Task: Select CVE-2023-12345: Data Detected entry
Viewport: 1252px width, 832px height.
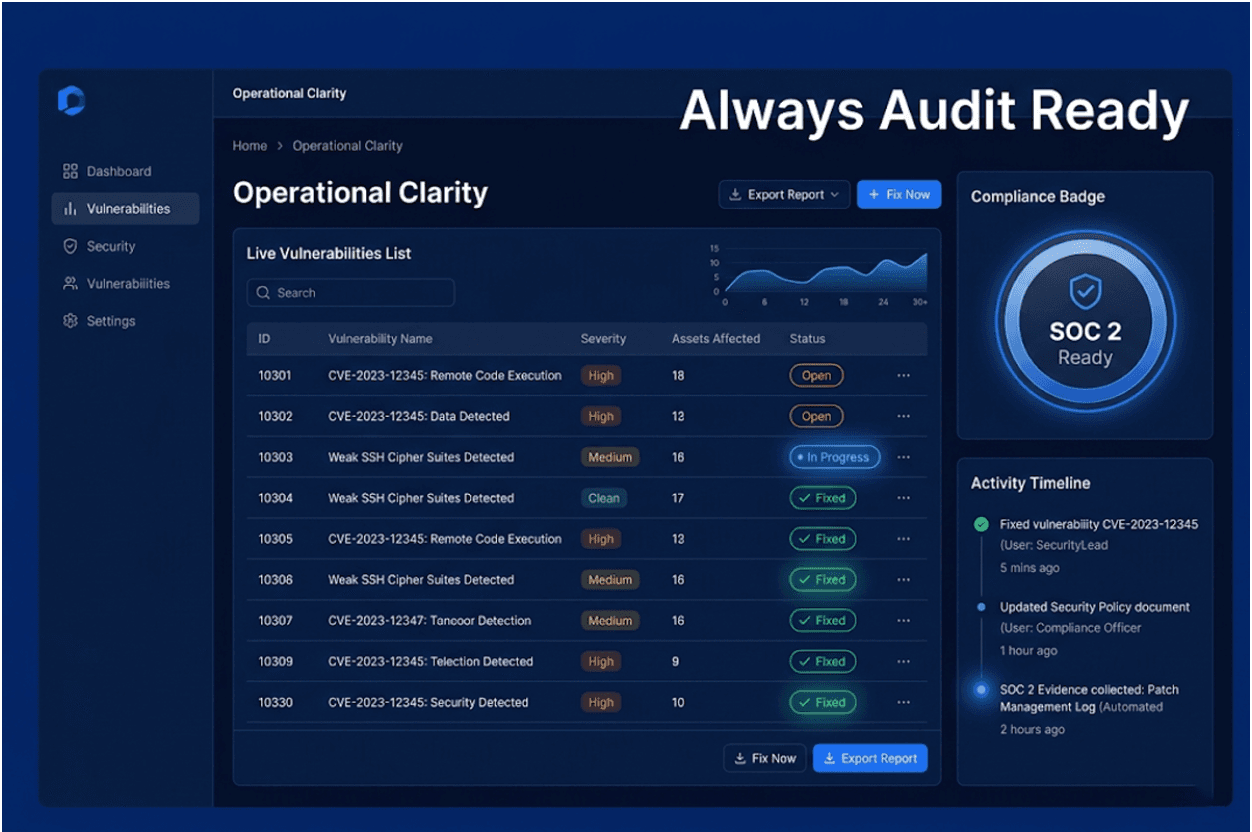Action: pos(419,417)
